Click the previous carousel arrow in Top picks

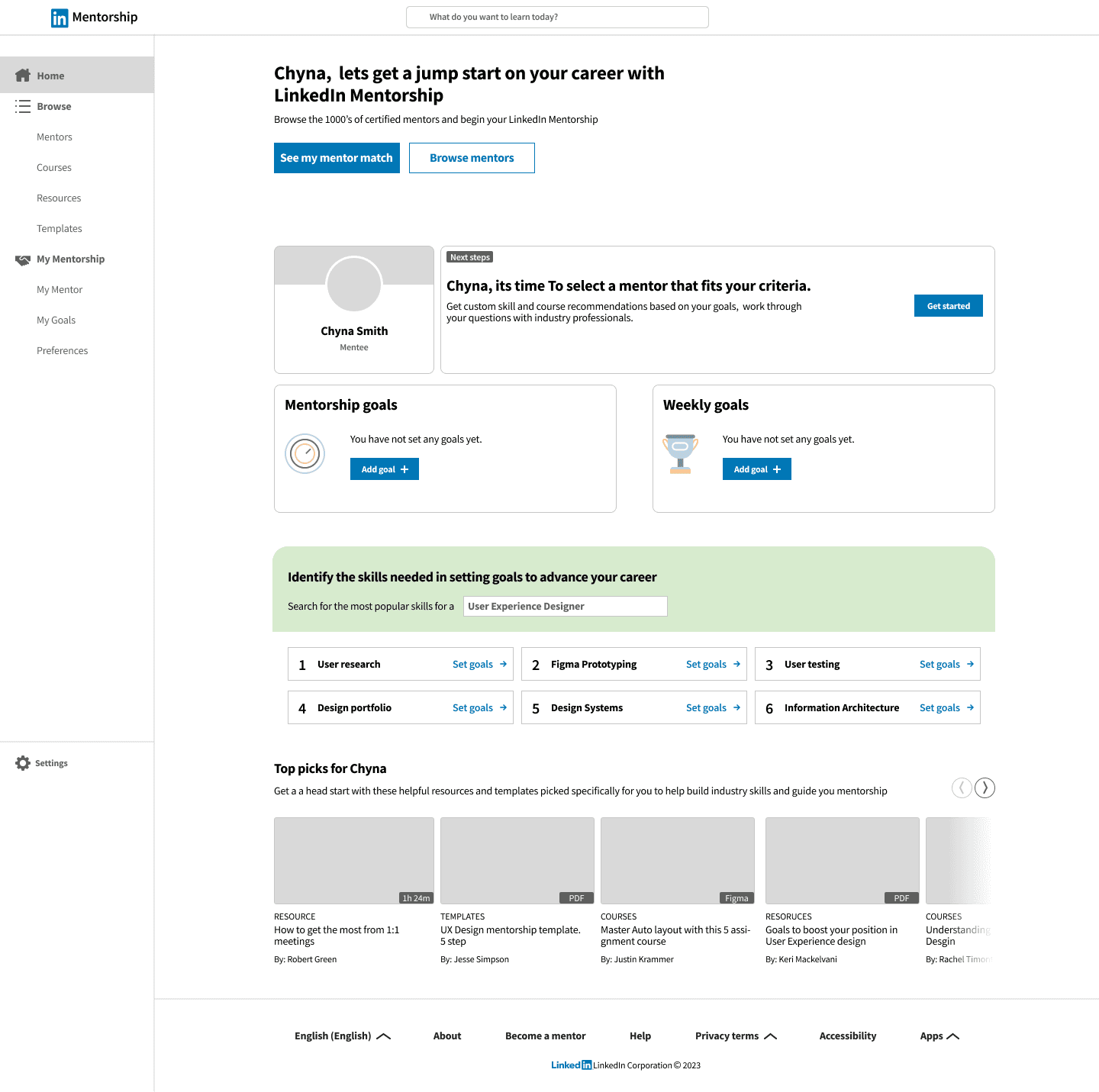962,788
